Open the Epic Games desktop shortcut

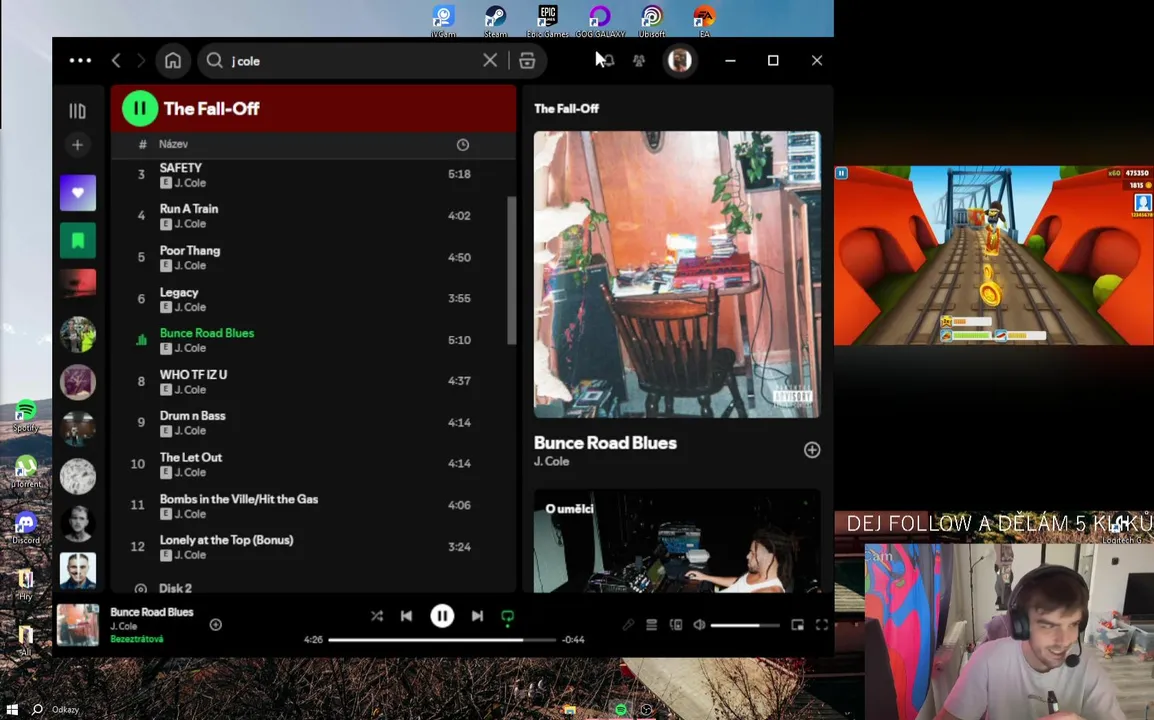click(547, 21)
